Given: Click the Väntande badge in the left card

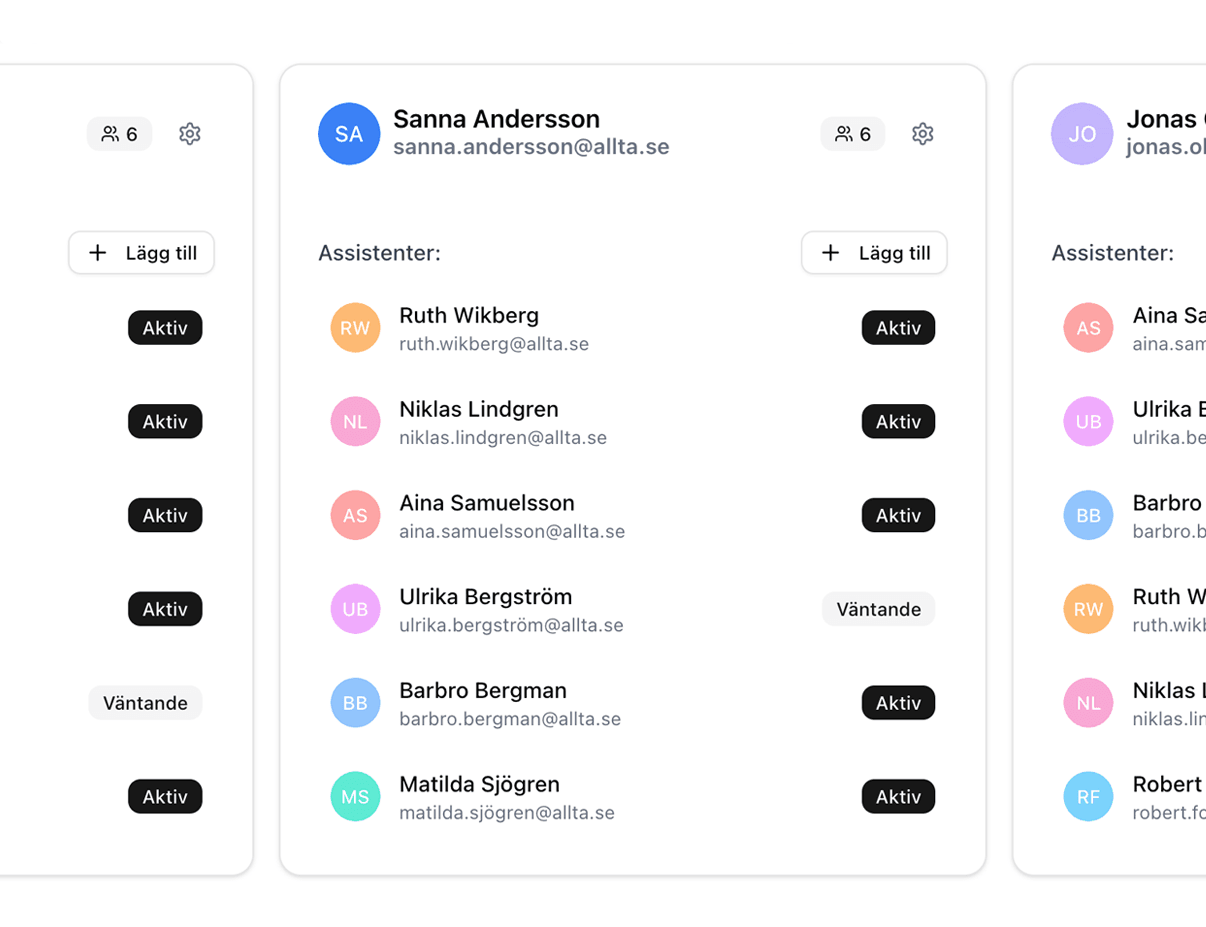Looking at the screenshot, I should tap(145, 703).
